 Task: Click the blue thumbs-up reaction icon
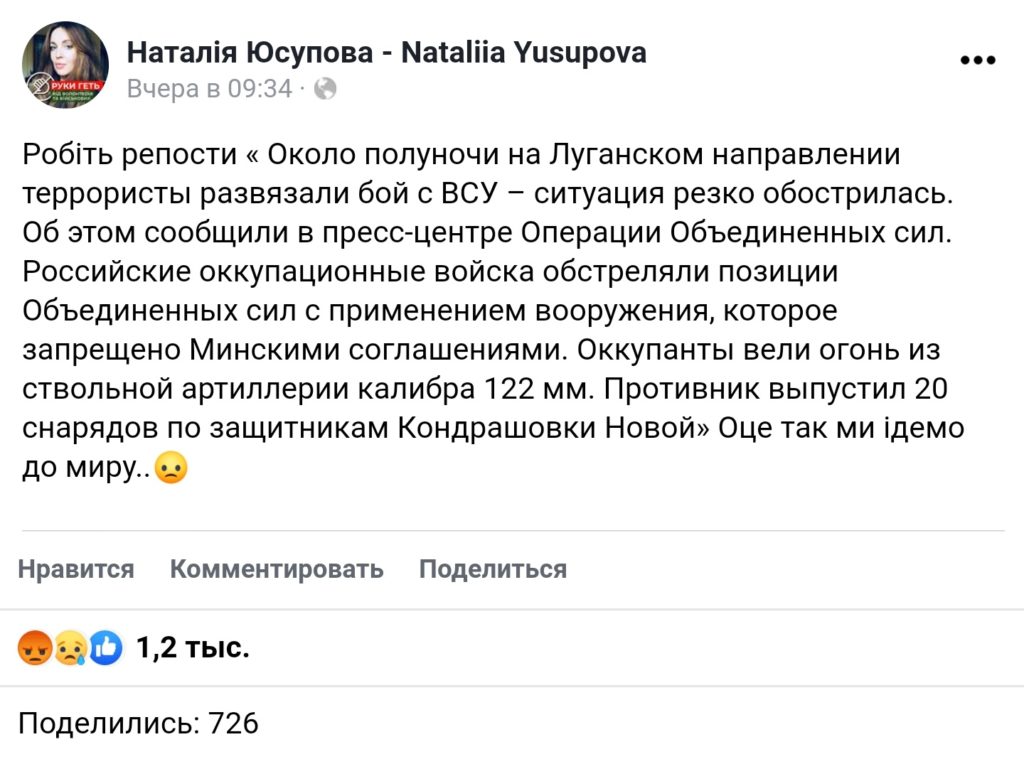pyautogui.click(x=106, y=648)
